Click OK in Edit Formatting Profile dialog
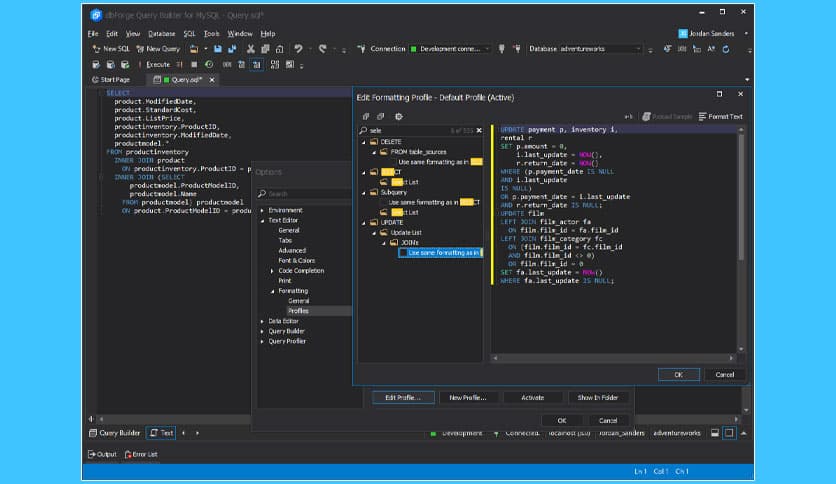The width and height of the screenshot is (836, 484). tap(679, 375)
